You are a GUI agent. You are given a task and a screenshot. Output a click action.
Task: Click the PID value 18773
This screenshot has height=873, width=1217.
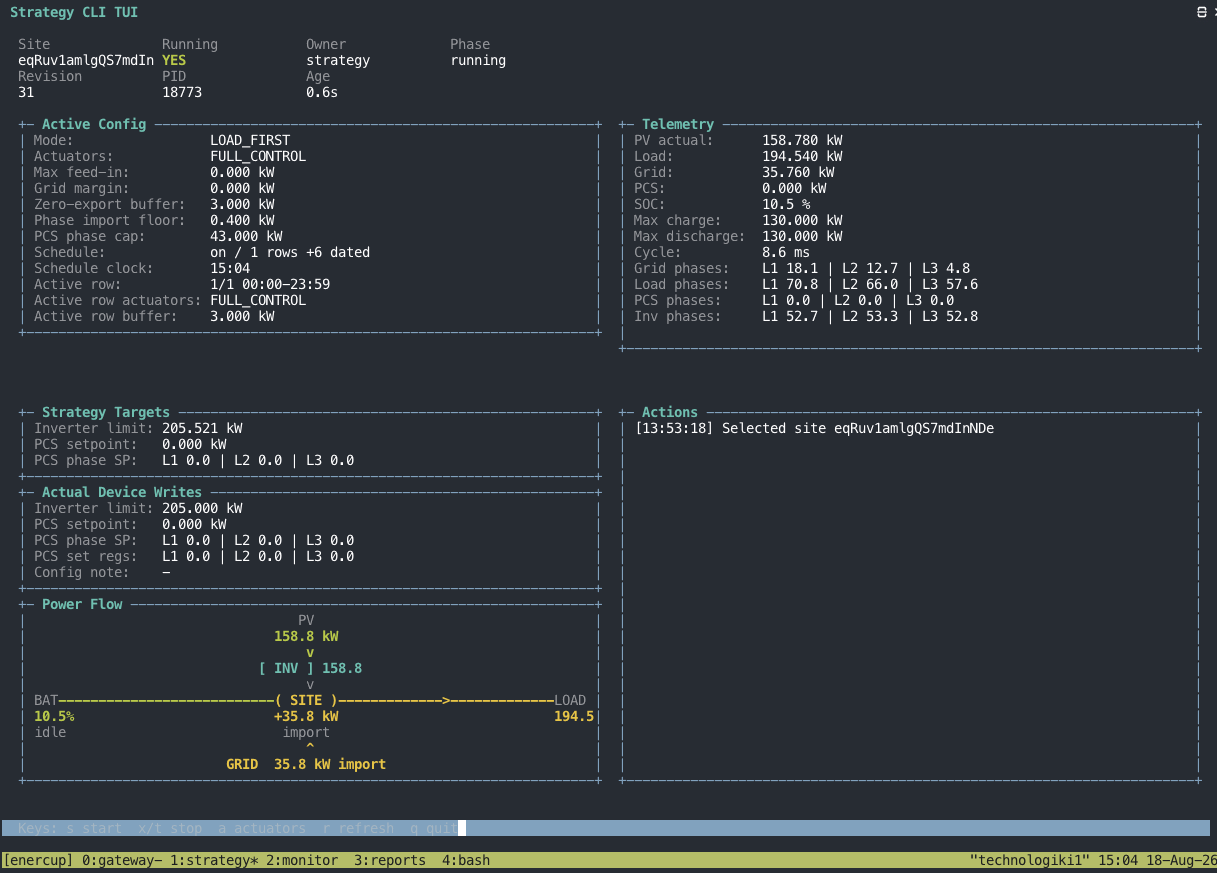pos(182,92)
